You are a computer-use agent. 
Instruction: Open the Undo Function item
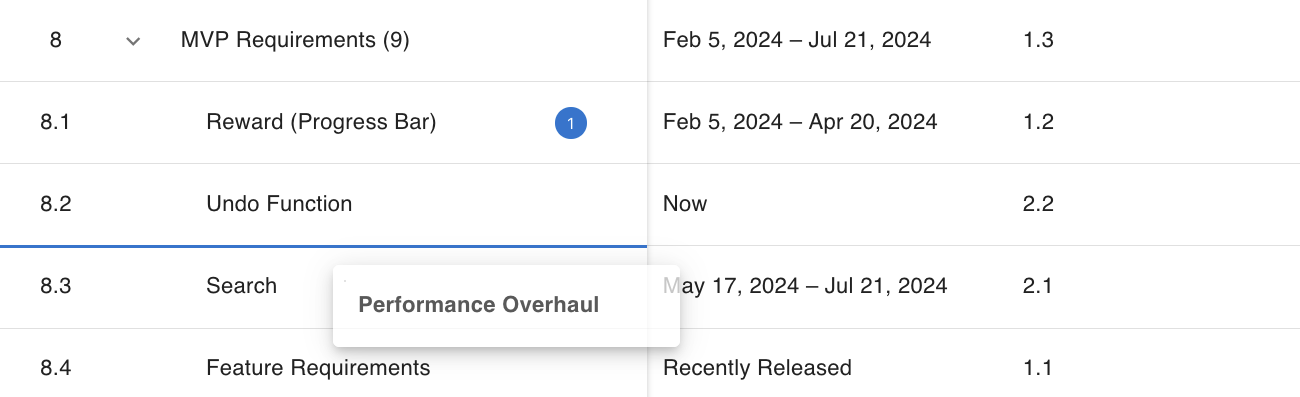click(279, 205)
